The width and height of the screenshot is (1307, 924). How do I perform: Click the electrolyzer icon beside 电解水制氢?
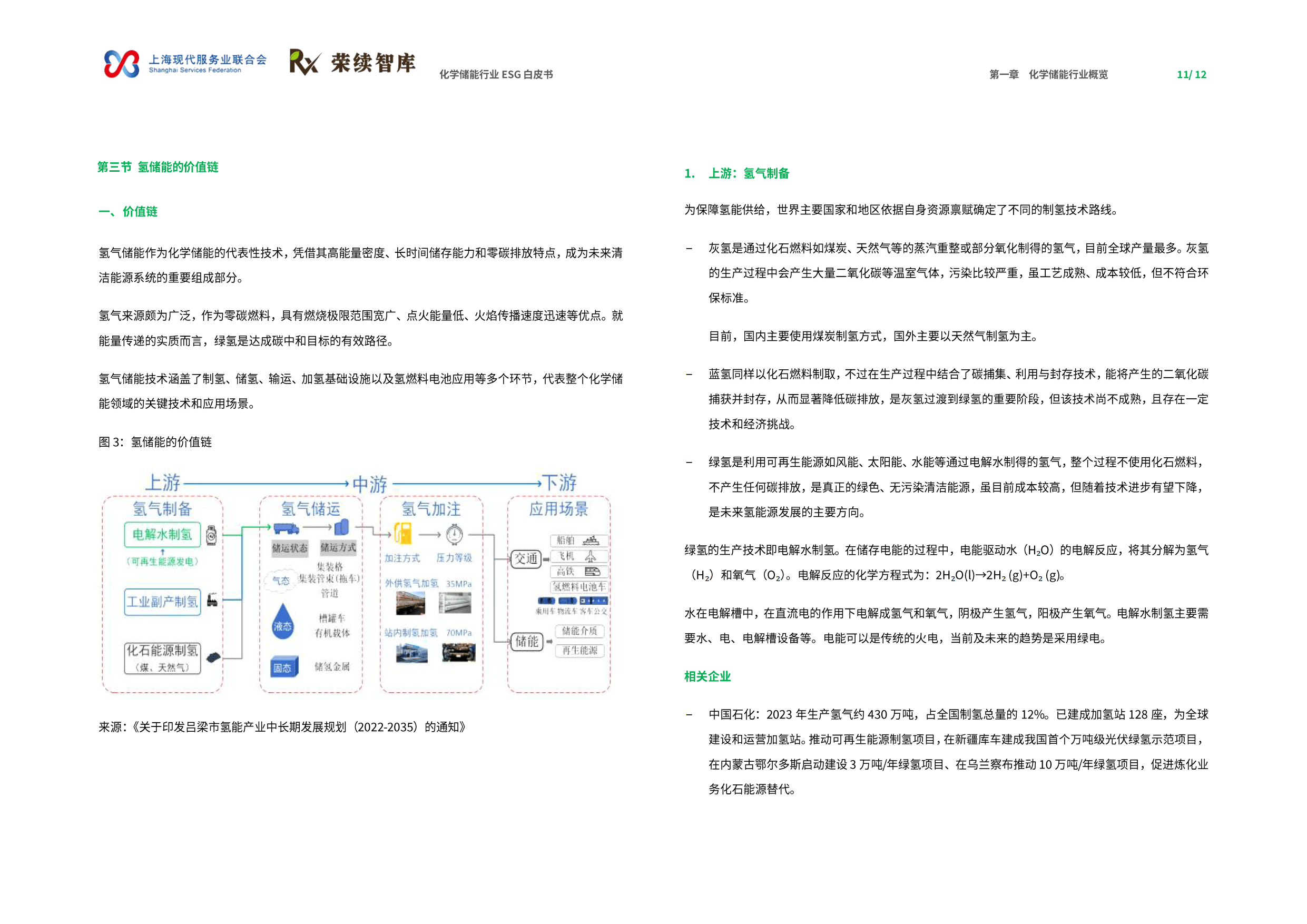(211, 535)
